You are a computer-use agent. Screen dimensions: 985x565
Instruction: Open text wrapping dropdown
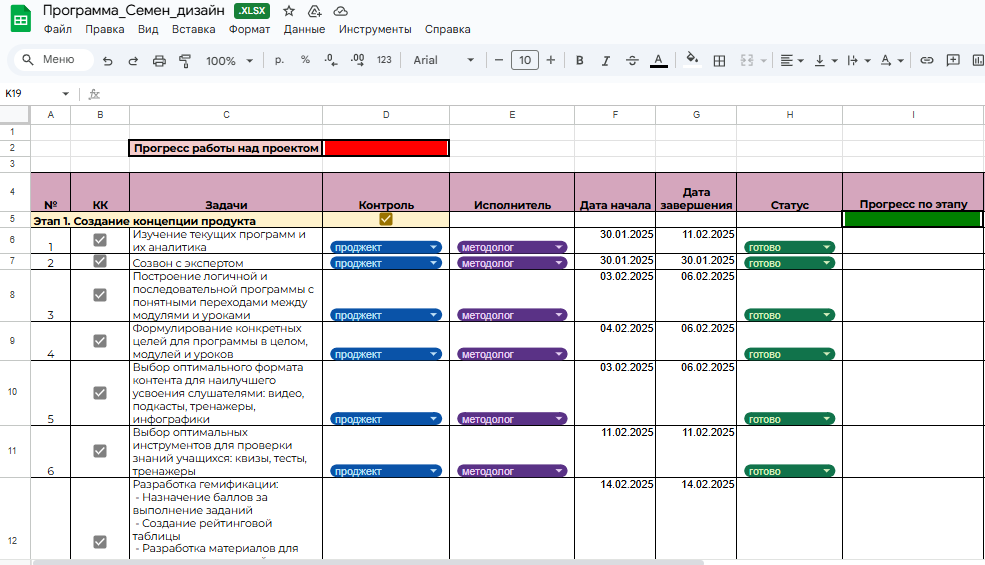point(859,60)
